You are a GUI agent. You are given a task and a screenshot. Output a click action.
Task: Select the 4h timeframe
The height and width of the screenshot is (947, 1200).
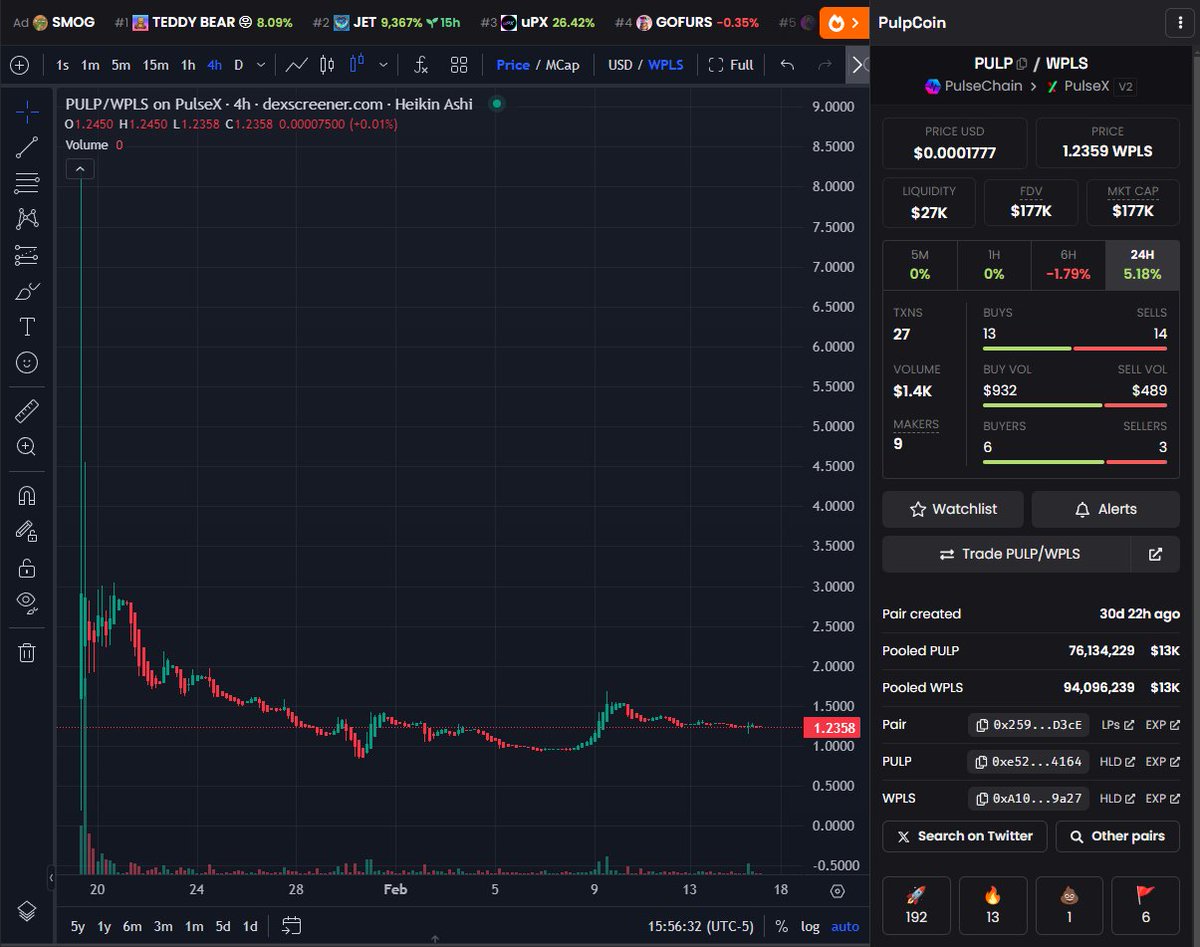coord(214,65)
